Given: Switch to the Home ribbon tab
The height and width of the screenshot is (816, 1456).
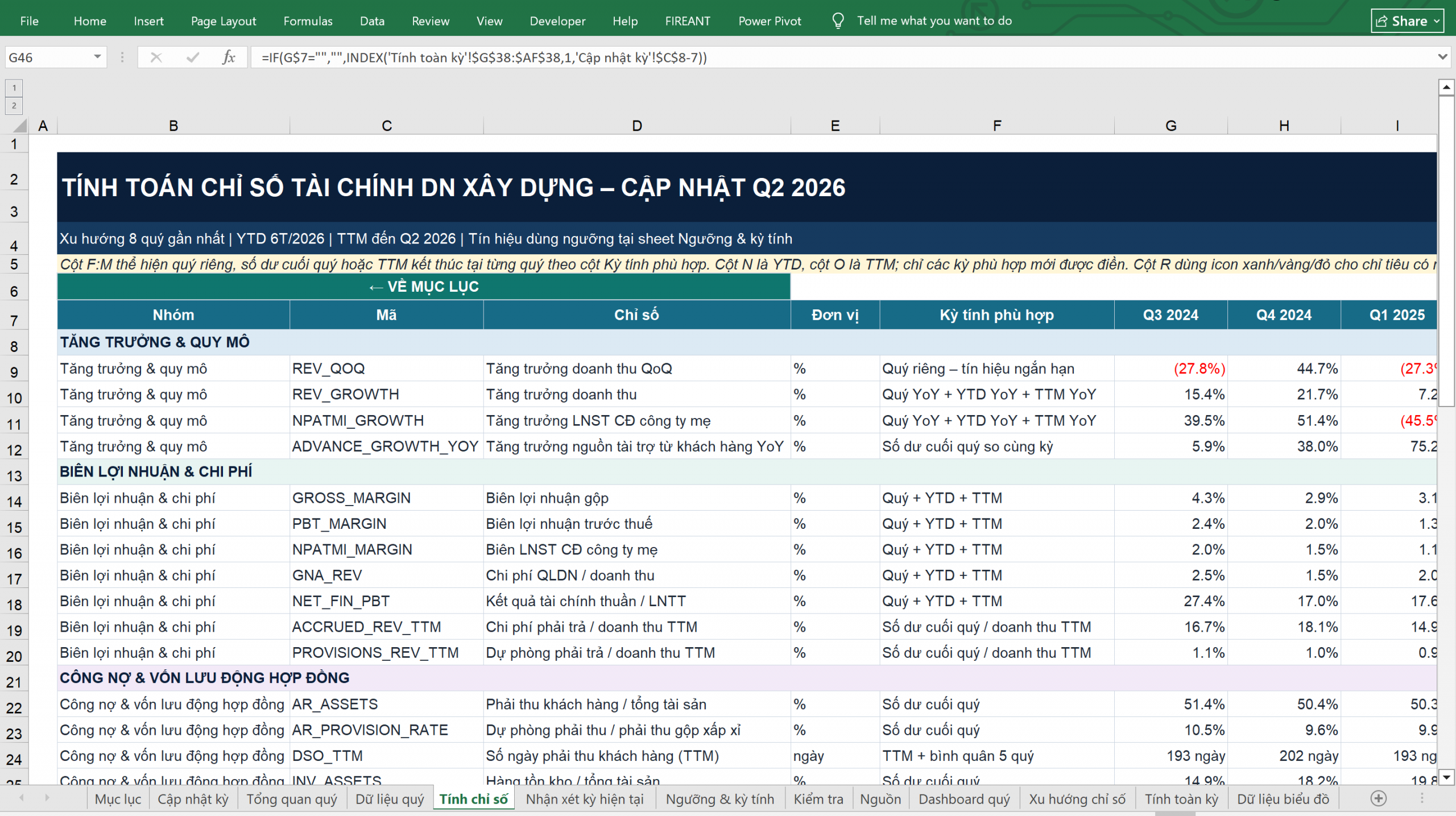Looking at the screenshot, I should 90,21.
